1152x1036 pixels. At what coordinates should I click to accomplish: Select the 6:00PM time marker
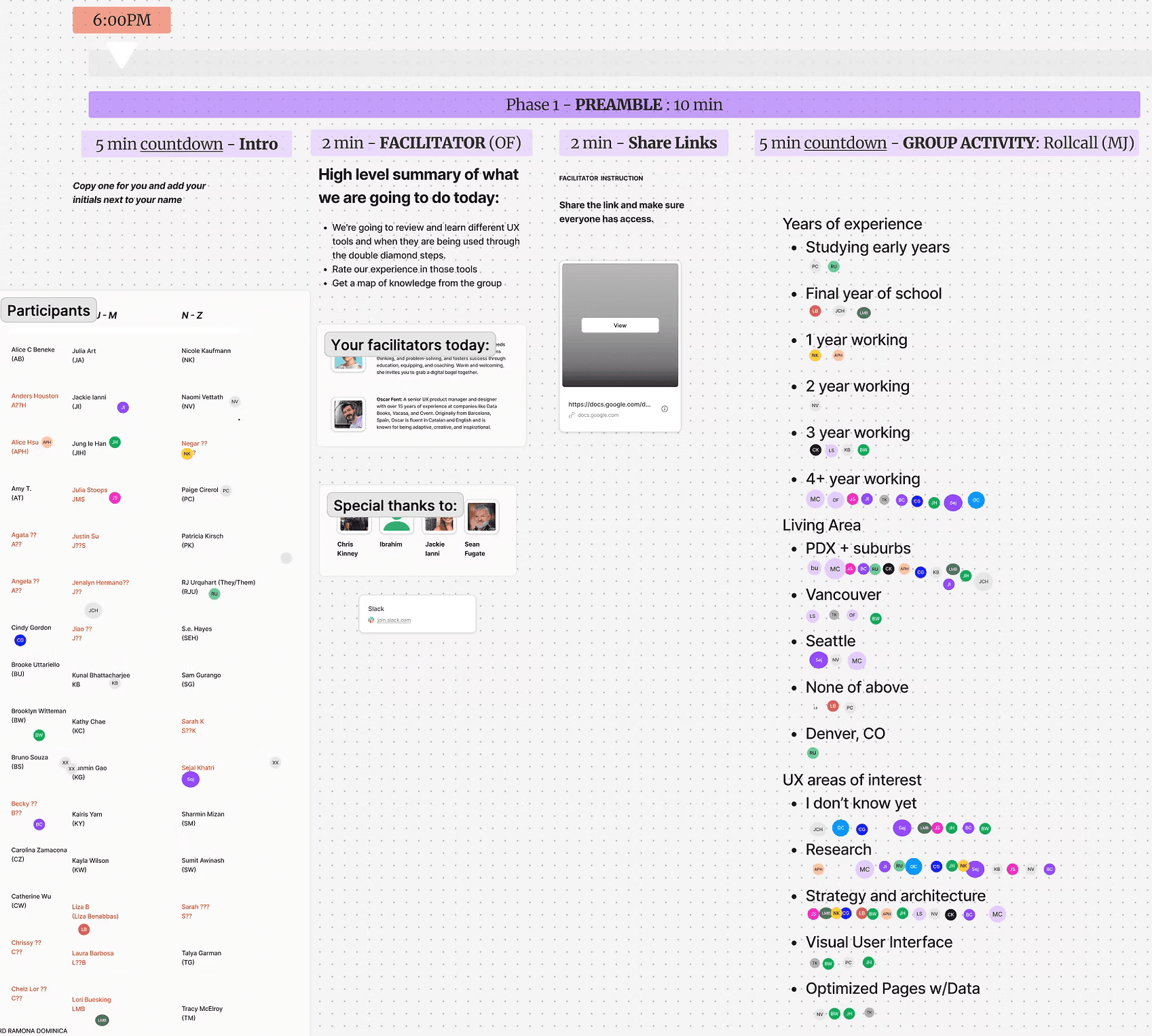coord(122,20)
